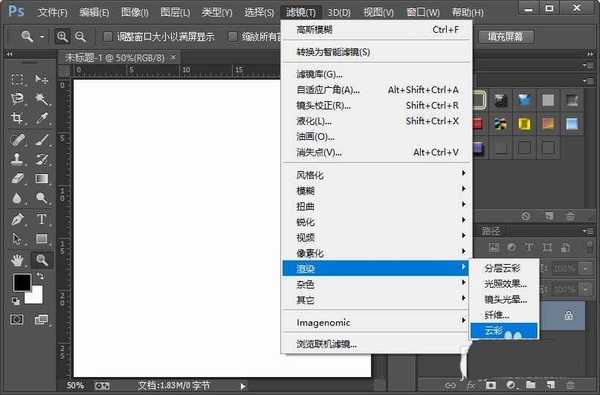The image size is (600, 395).
Task: Click the fx layer style icon
Action: [x=471, y=385]
